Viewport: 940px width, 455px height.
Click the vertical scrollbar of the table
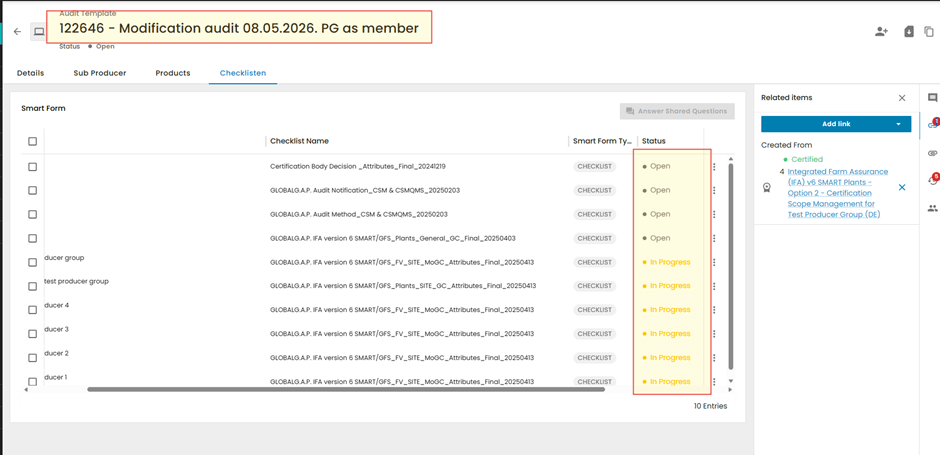click(730, 266)
